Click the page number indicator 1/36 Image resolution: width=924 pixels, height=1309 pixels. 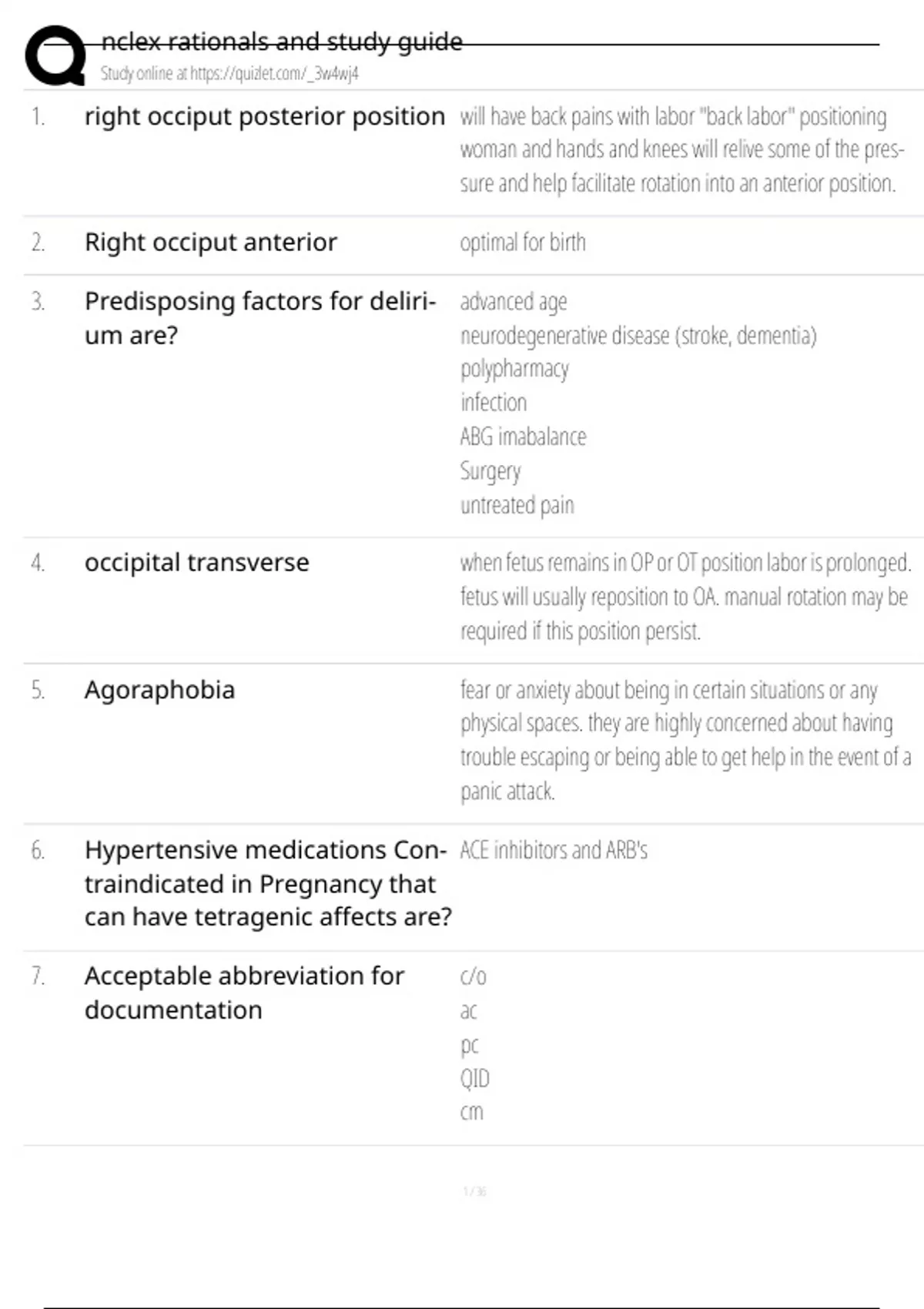474,1191
